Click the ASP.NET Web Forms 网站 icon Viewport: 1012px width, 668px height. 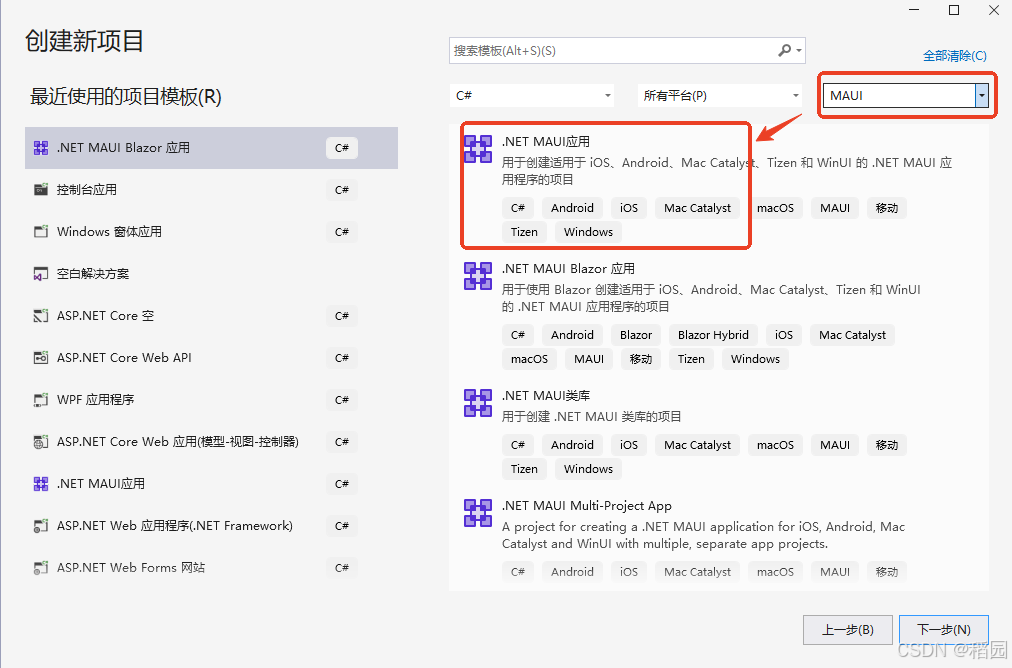41,567
